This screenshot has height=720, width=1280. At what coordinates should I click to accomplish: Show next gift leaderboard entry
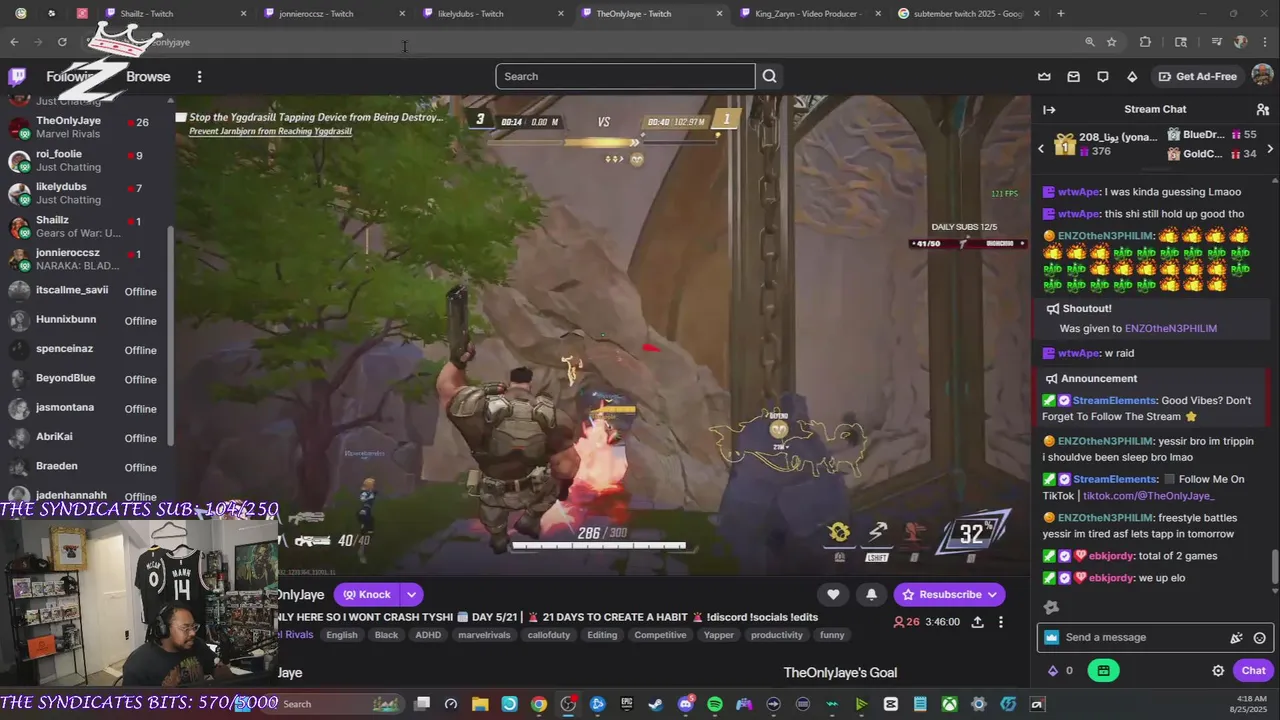(1270, 149)
